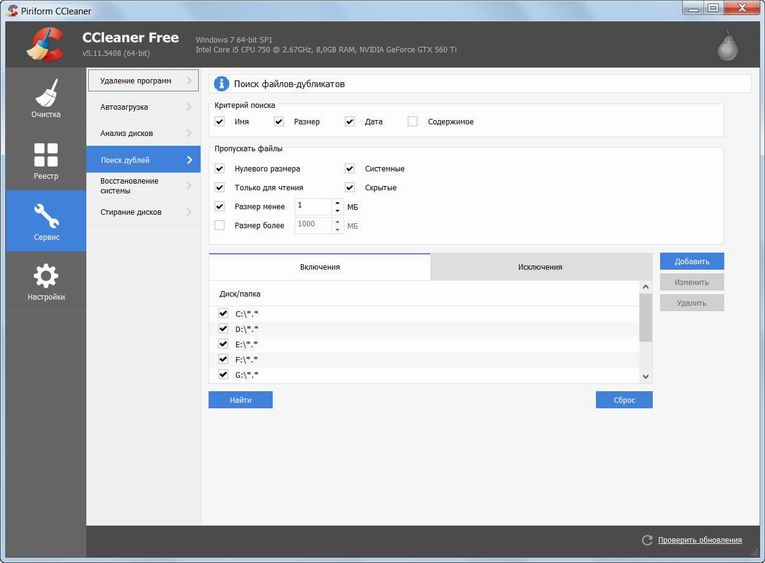Open Настройки gear section

click(46, 282)
